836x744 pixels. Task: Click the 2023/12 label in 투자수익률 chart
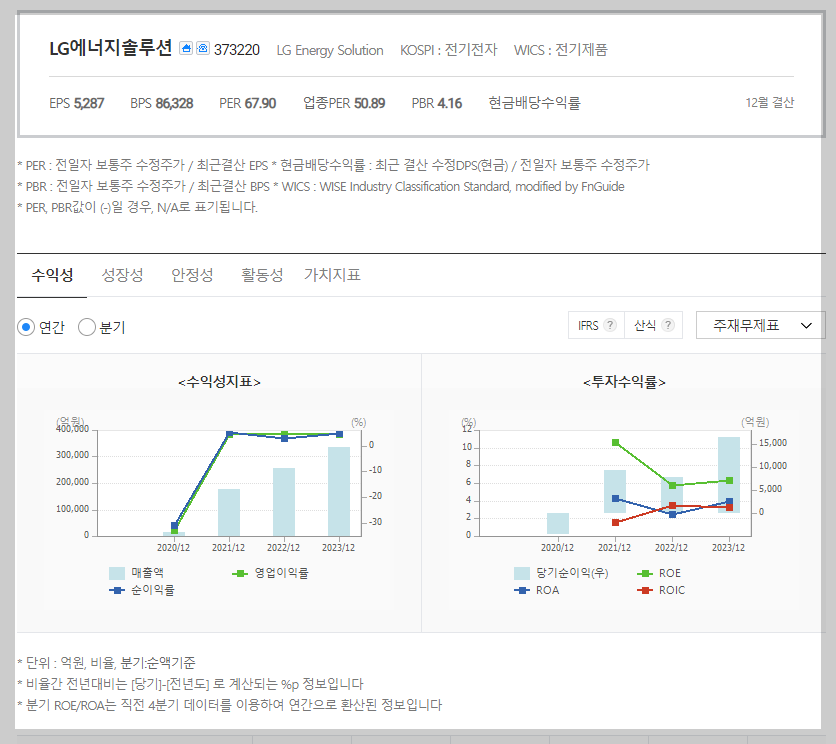pos(728,548)
